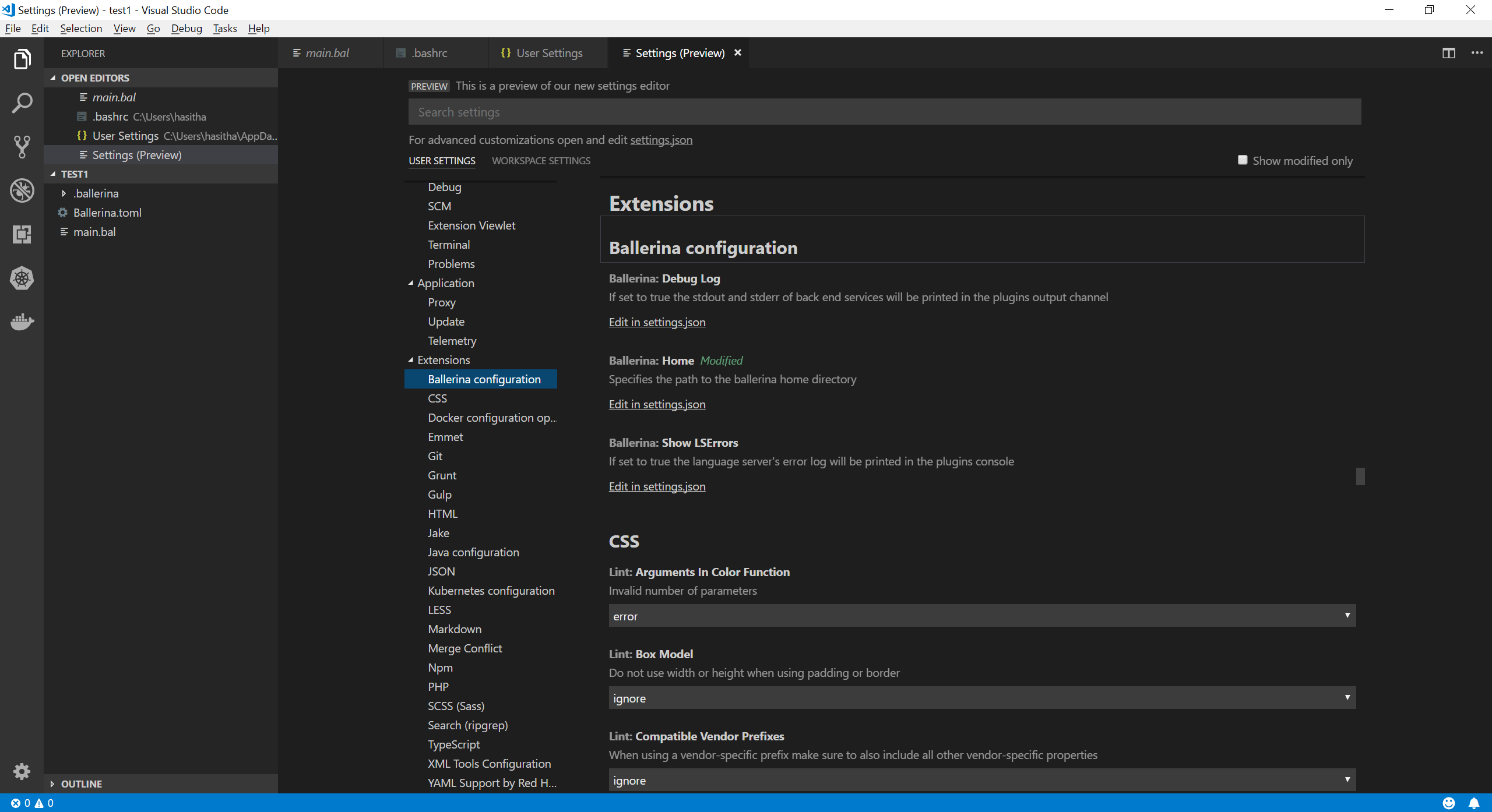This screenshot has height=812, width=1492.
Task: Enable Show modified only checkbox
Action: click(1243, 160)
